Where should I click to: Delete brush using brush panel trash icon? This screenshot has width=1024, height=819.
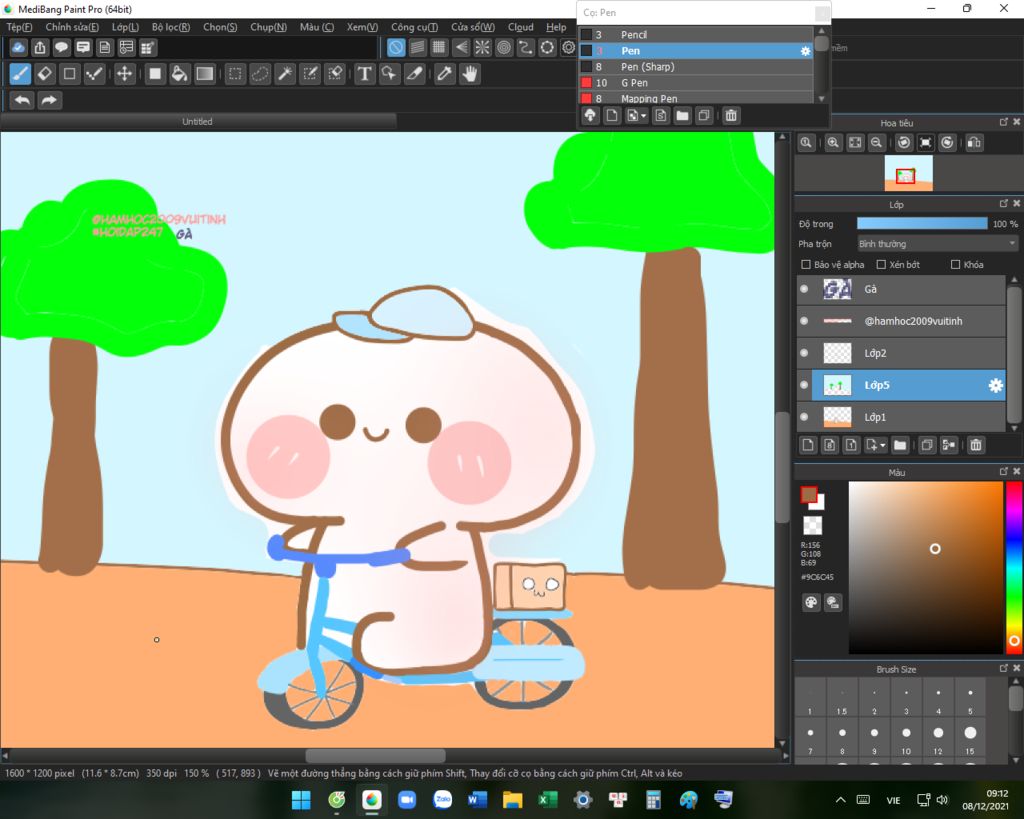tap(731, 116)
